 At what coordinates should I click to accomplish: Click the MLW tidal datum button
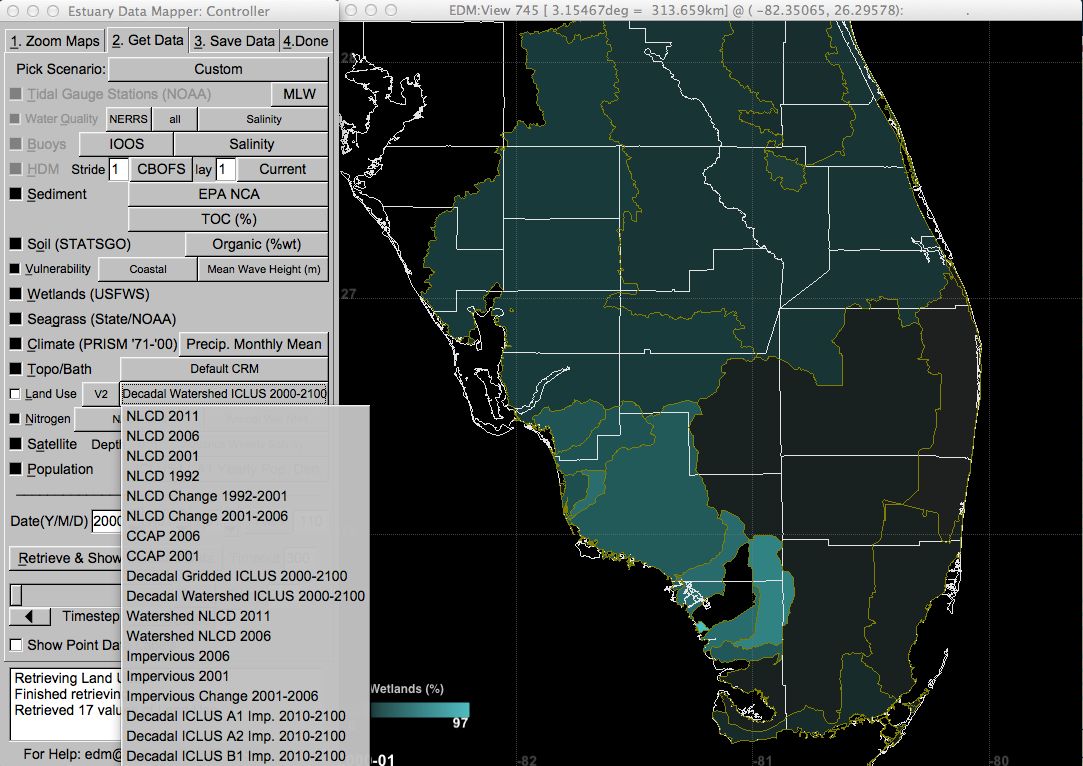click(299, 94)
